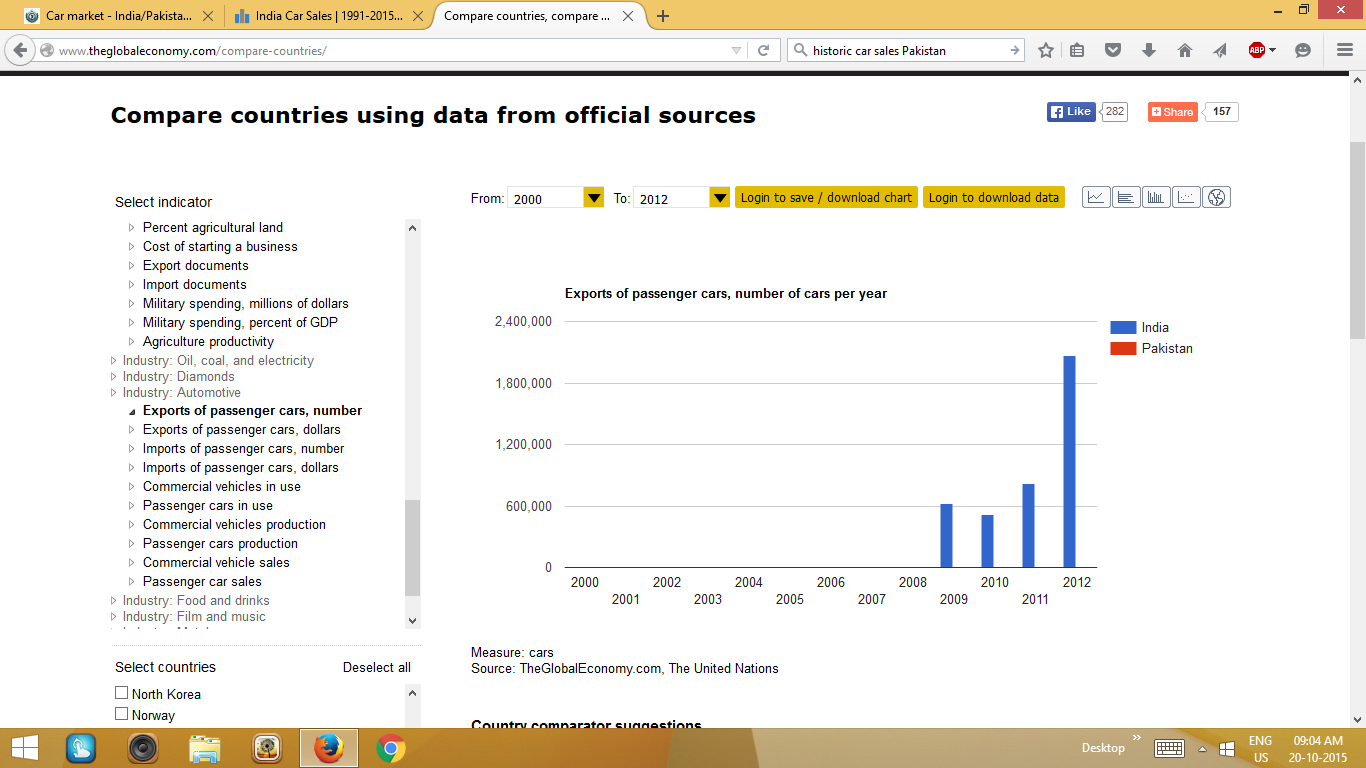Screen dimensions: 1366x768
Task: Click Login to save / download chart
Action: click(826, 198)
